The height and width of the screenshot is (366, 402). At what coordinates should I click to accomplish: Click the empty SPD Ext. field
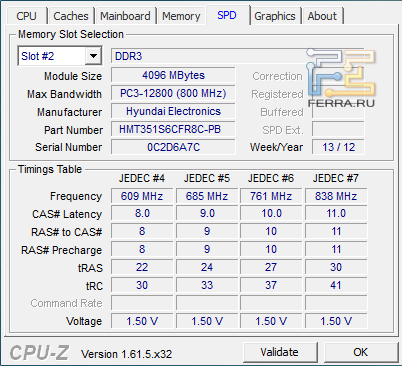click(338, 129)
